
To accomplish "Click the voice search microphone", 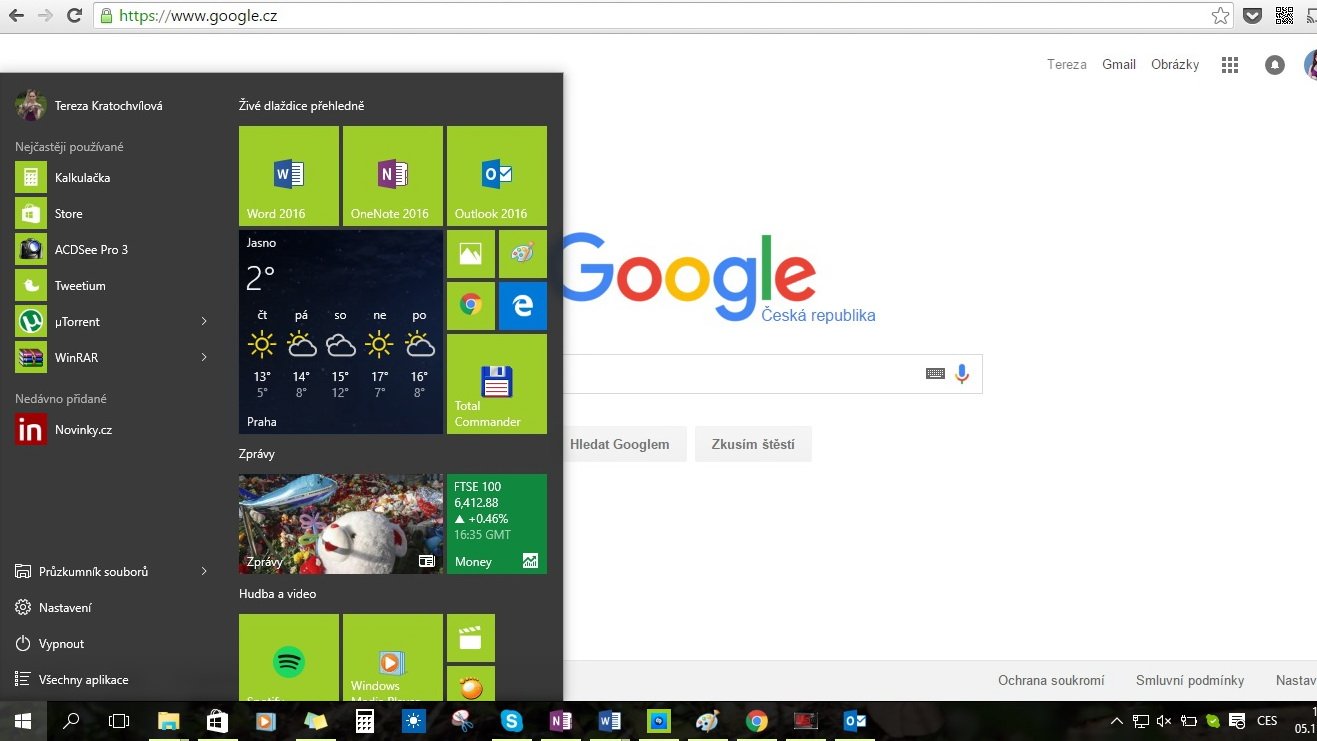I will pyautogui.click(x=961, y=374).
